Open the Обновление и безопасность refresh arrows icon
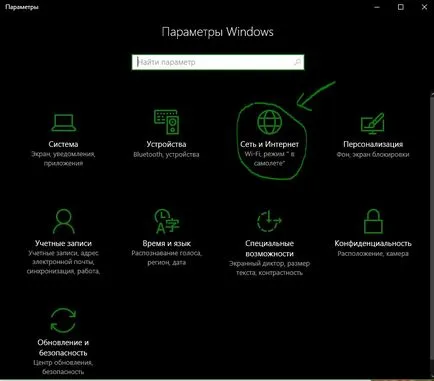The width and height of the screenshot is (434, 381). tap(63, 320)
